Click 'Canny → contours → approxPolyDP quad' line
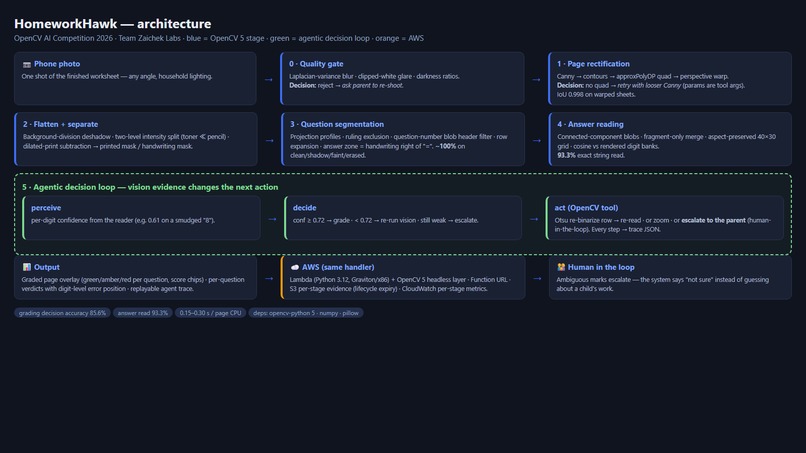This screenshot has width=806, height=453. (x=643, y=77)
